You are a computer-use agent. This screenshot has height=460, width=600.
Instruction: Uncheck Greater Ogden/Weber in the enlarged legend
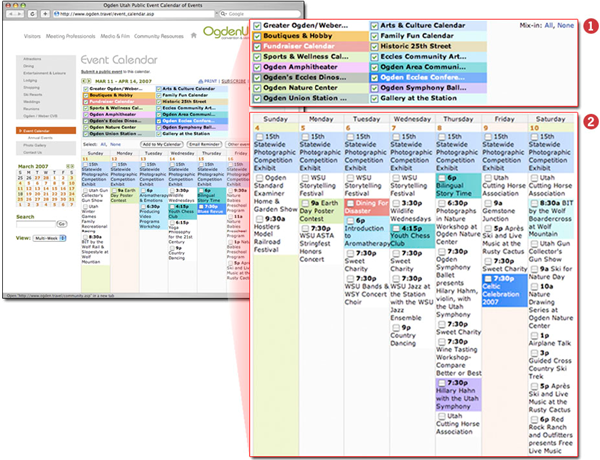(257, 26)
